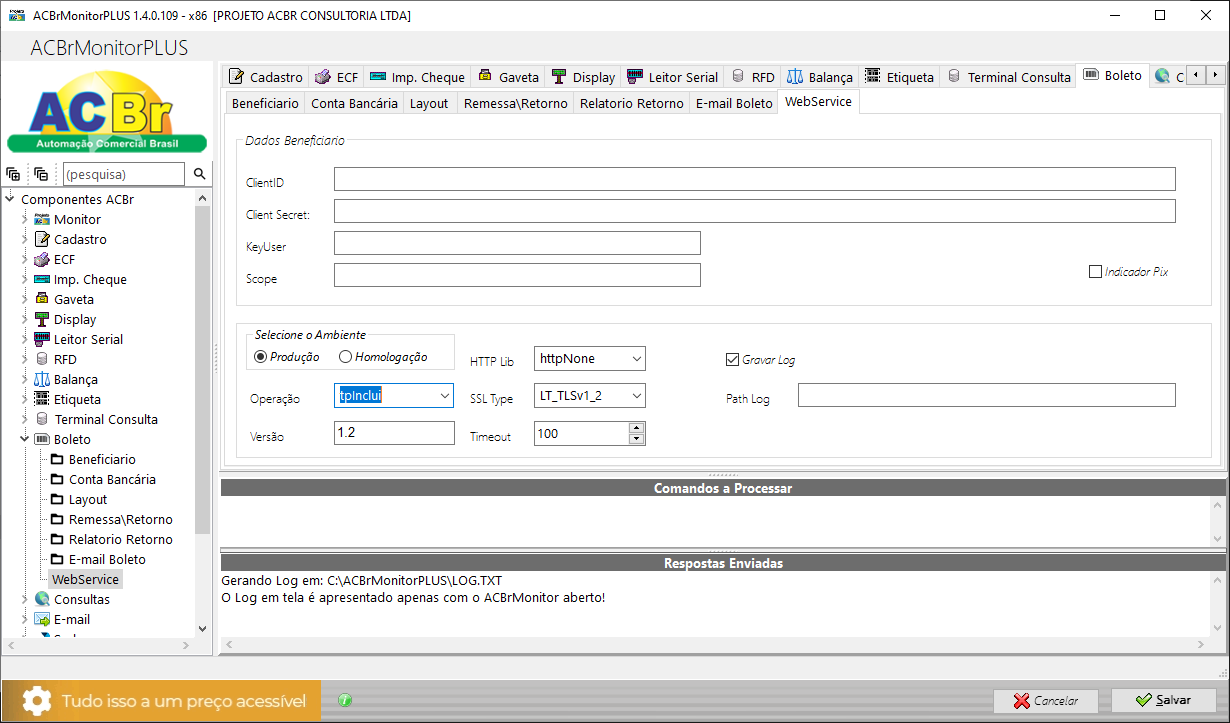
Task: Click the Versão field showing 1.2
Action: pos(394,433)
